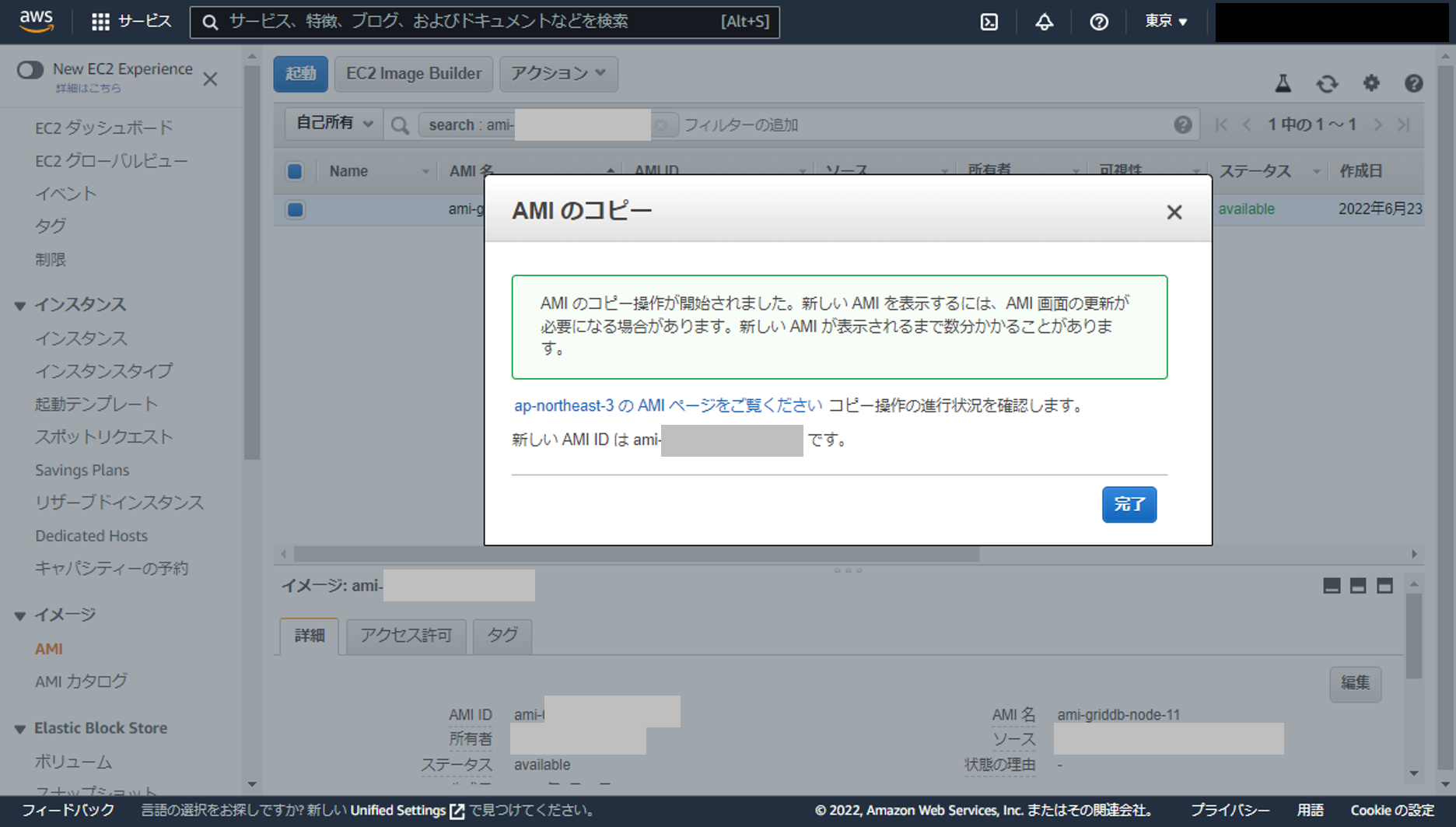Toggle the New EC2 Experience switch
Screen dimensions: 1456x827
(30, 70)
